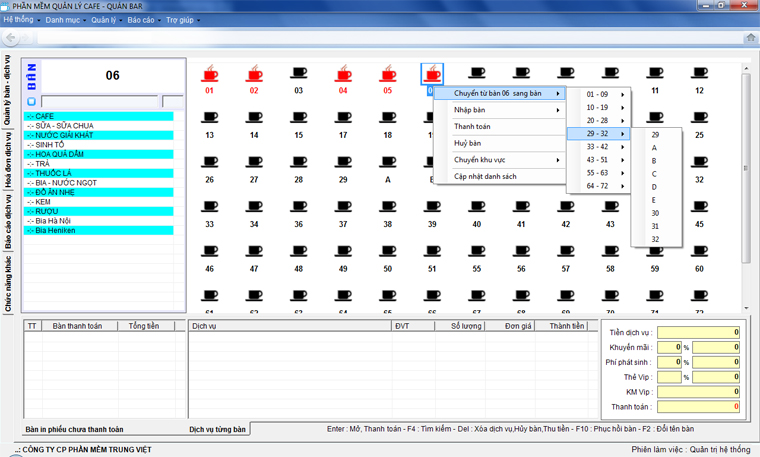Select the Bia Heniken item row
760x457 pixels.
coord(98,231)
